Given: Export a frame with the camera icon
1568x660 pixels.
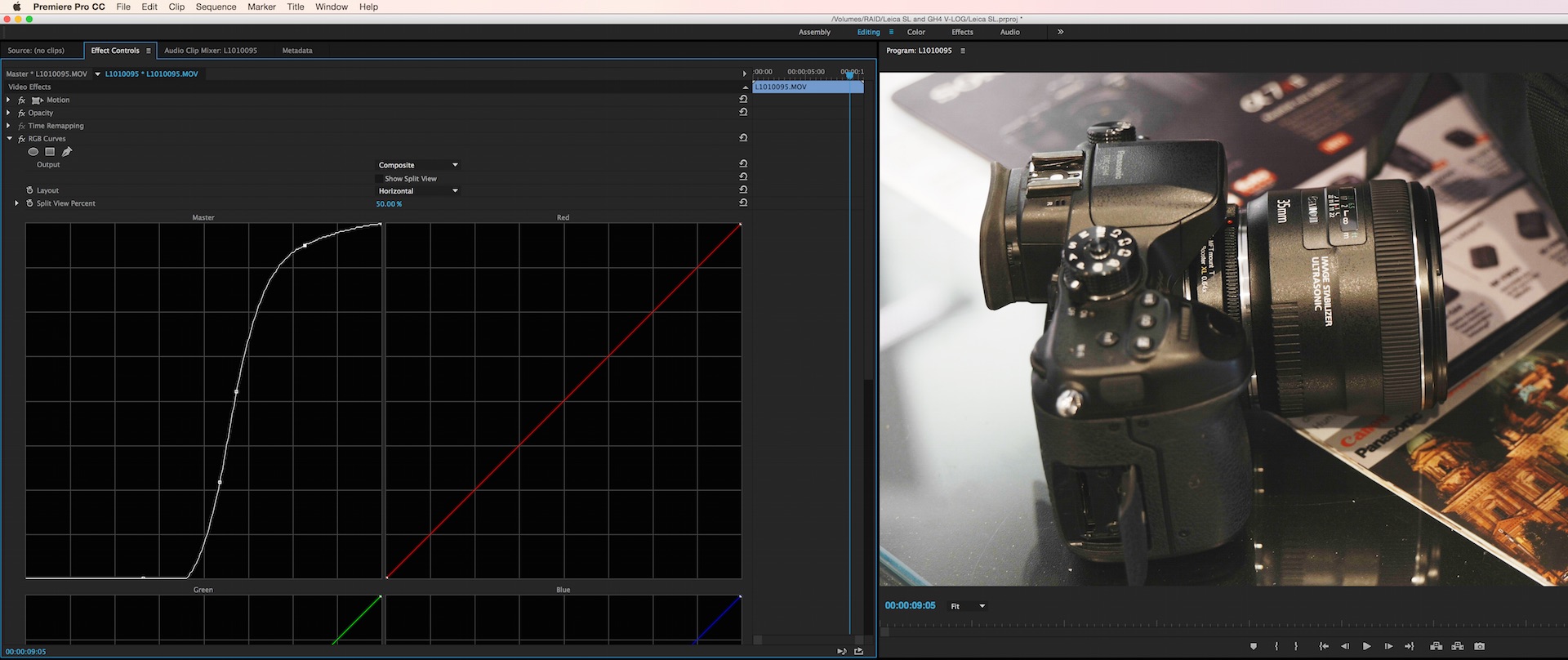Looking at the screenshot, I should tap(1479, 646).
